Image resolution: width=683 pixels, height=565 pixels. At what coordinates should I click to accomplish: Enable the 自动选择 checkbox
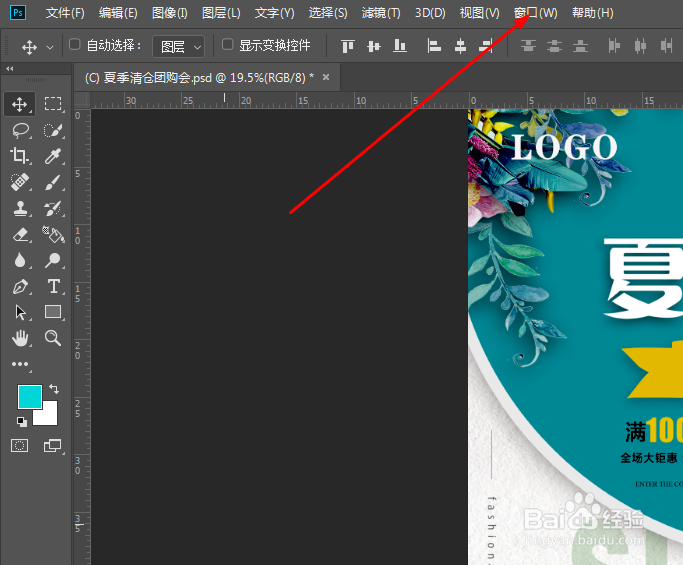75,44
